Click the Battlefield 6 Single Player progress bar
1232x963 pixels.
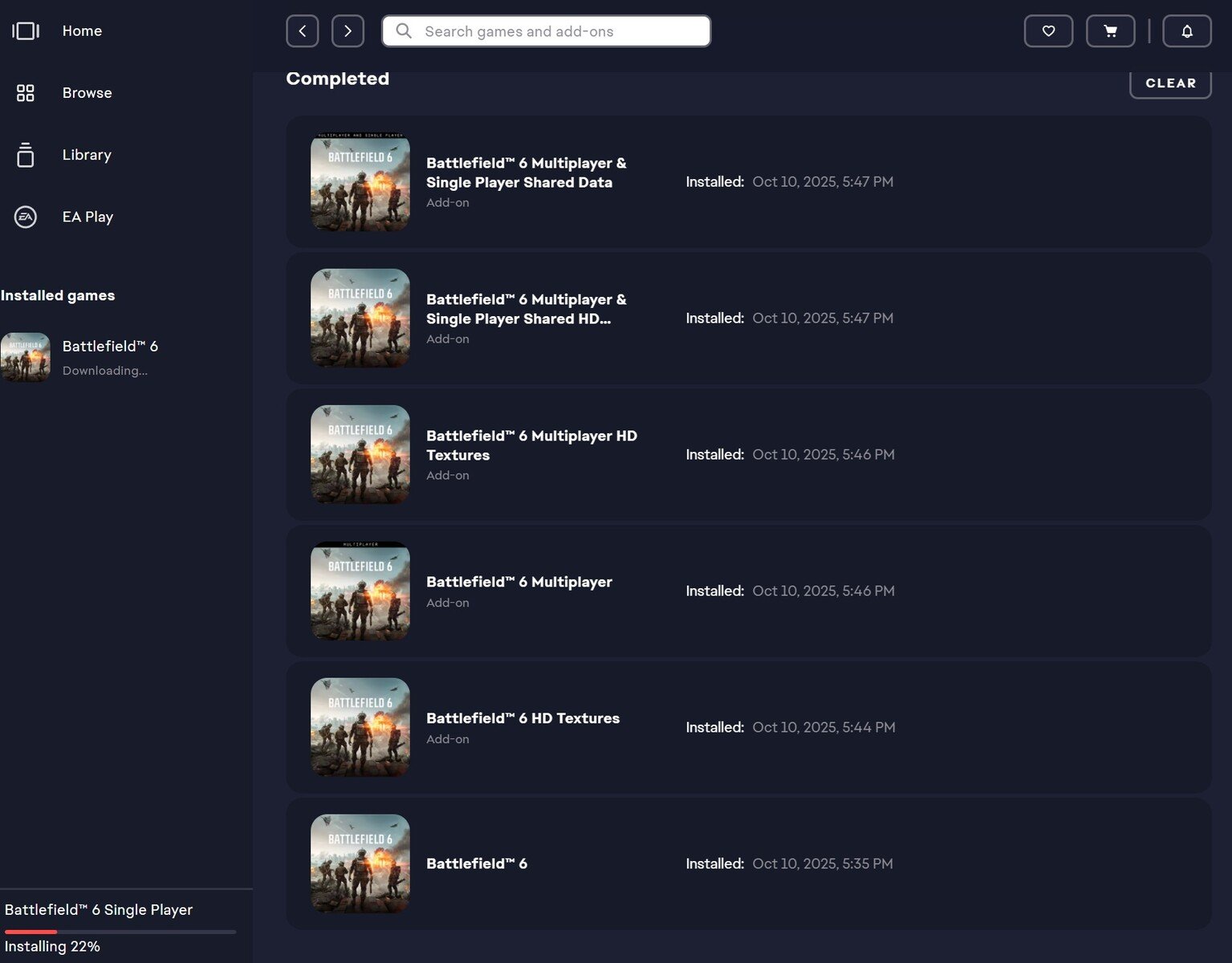pos(120,932)
